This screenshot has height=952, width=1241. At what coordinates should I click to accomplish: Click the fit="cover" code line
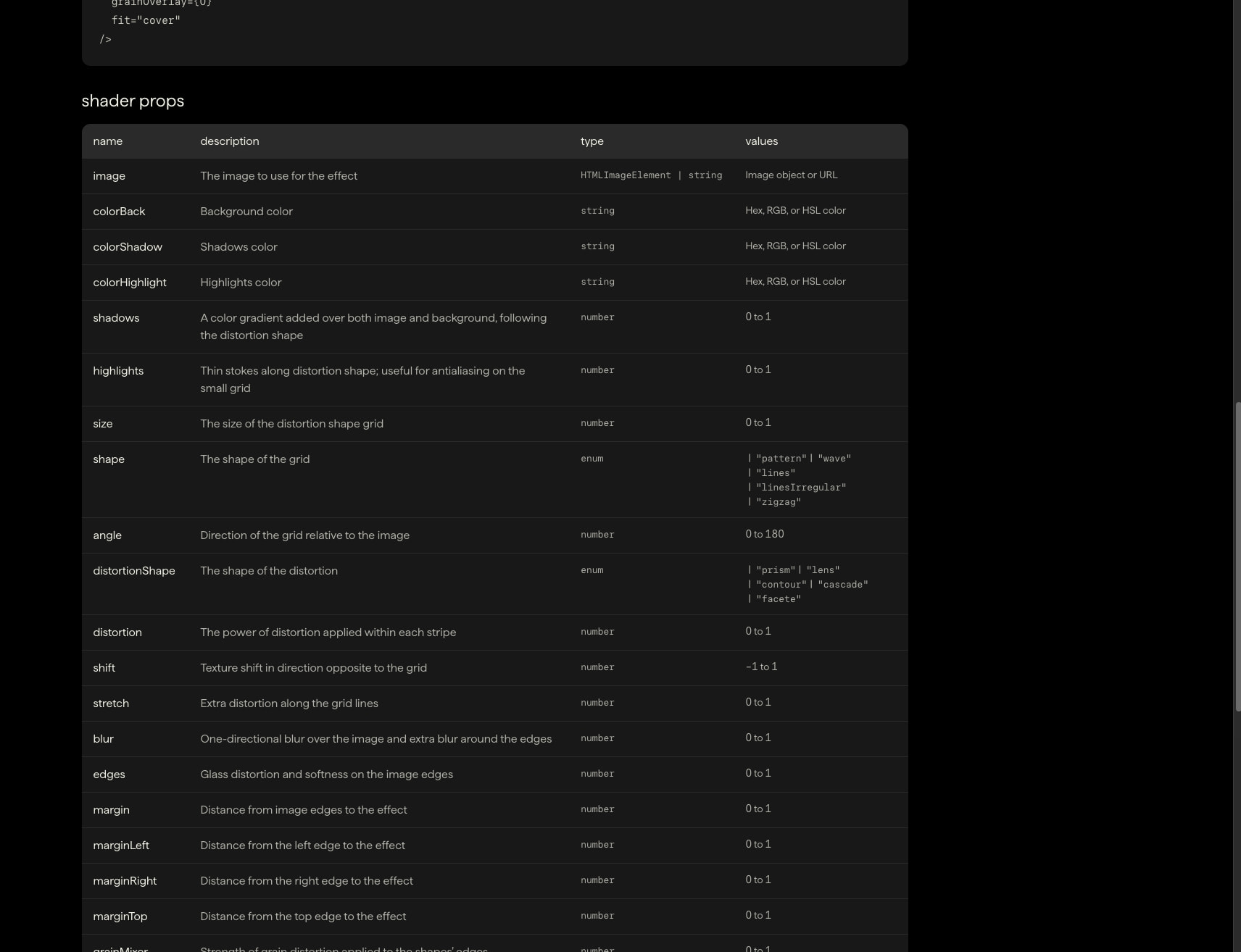[x=146, y=20]
